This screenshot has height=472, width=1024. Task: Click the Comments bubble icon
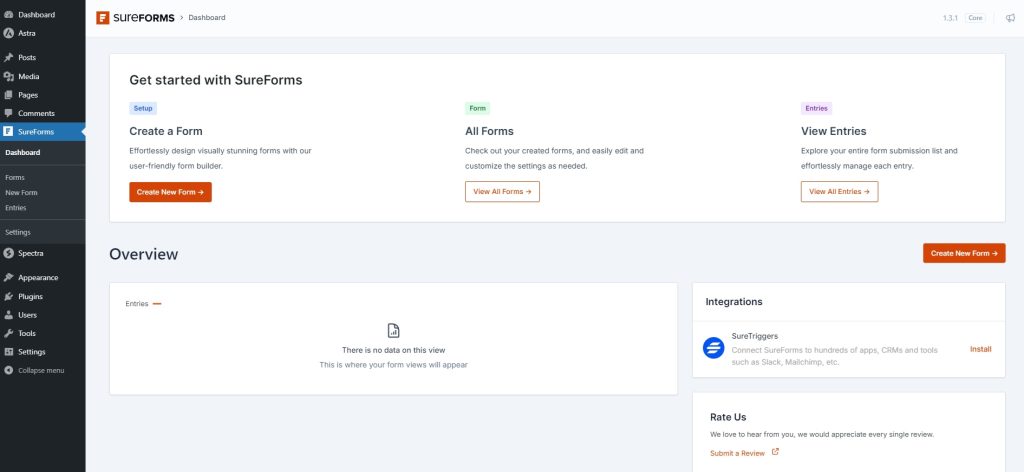[x=8, y=113]
